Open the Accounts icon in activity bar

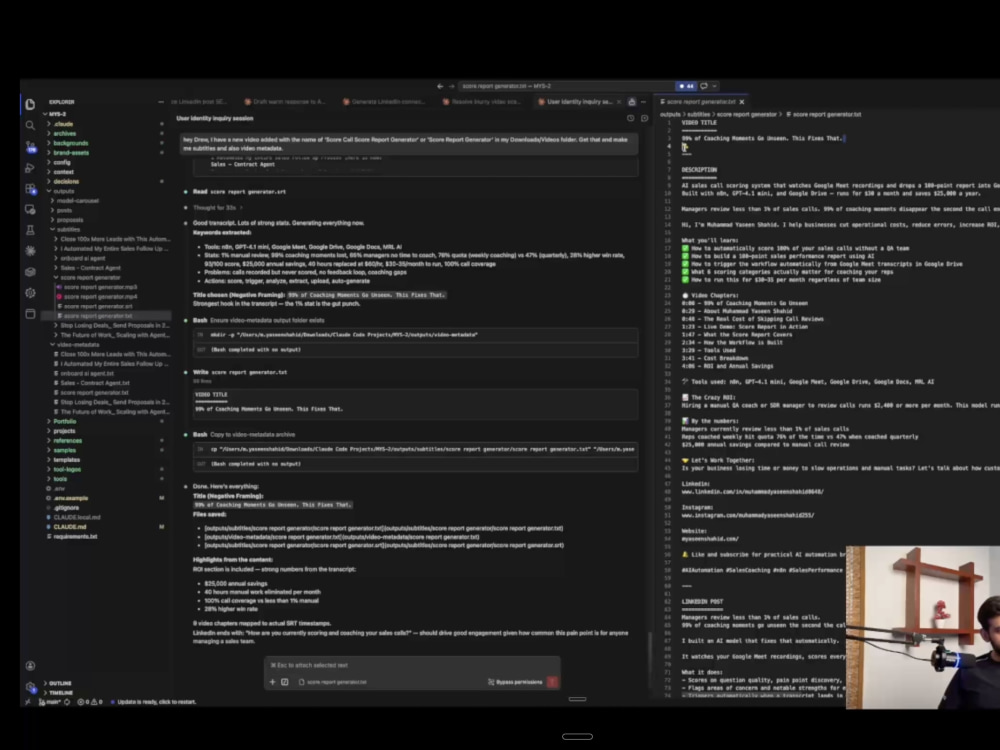tap(30, 666)
